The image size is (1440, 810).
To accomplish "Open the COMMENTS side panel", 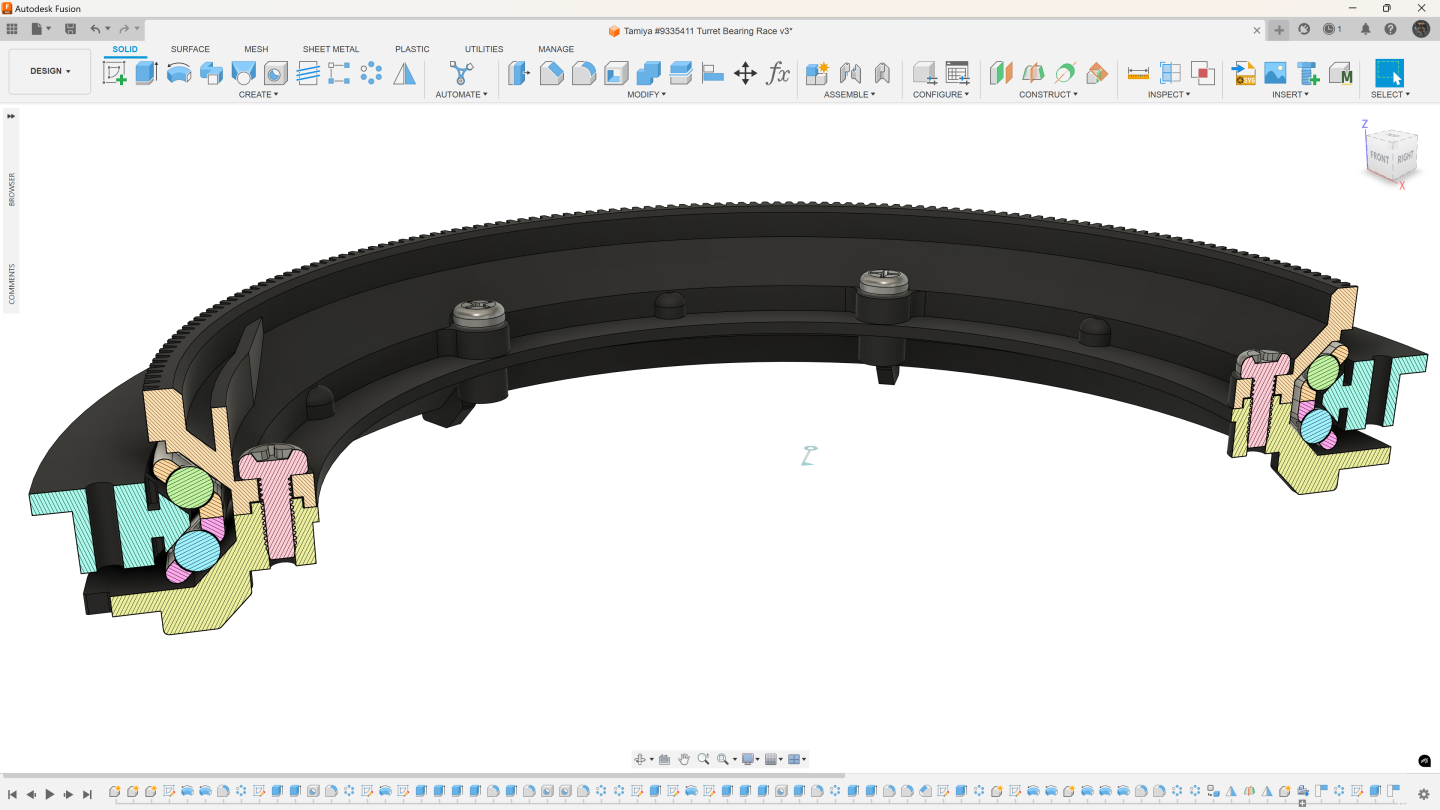I will point(12,284).
